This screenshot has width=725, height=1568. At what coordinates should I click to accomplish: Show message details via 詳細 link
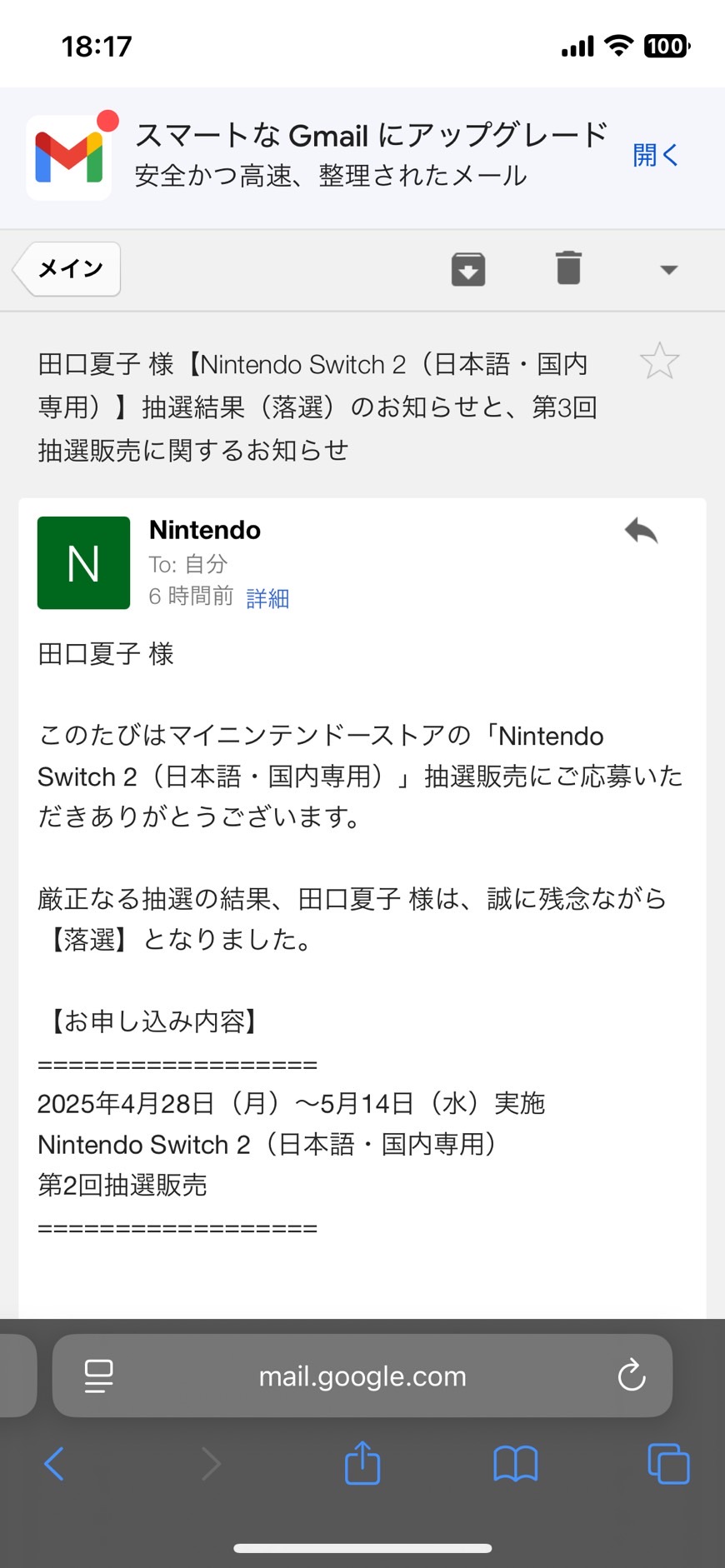267,598
